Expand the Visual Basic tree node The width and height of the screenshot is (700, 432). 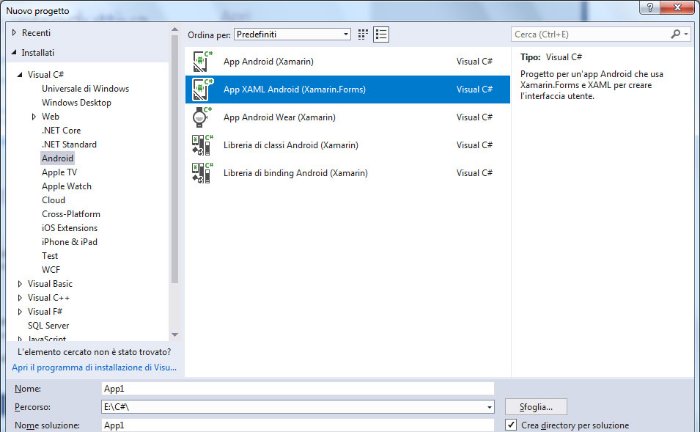click(x=20, y=284)
